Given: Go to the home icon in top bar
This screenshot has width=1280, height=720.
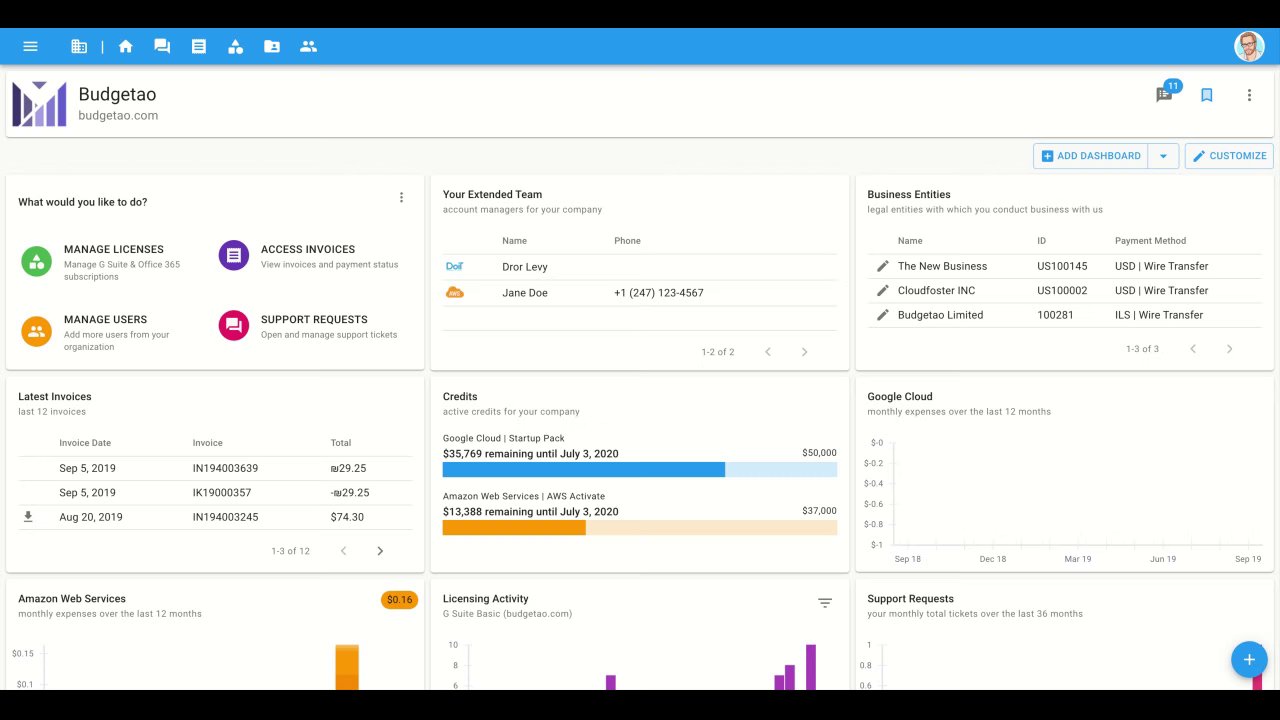Looking at the screenshot, I should tap(125, 46).
